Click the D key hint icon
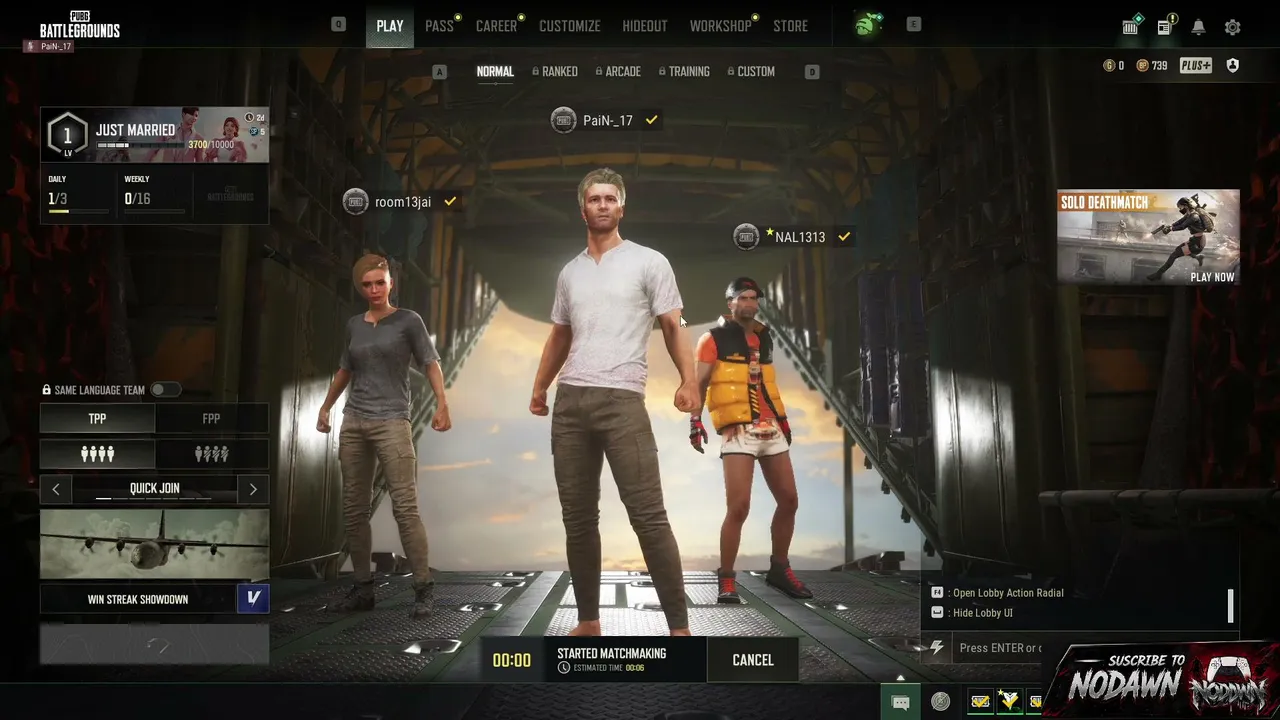This screenshot has height=720, width=1280. (812, 72)
